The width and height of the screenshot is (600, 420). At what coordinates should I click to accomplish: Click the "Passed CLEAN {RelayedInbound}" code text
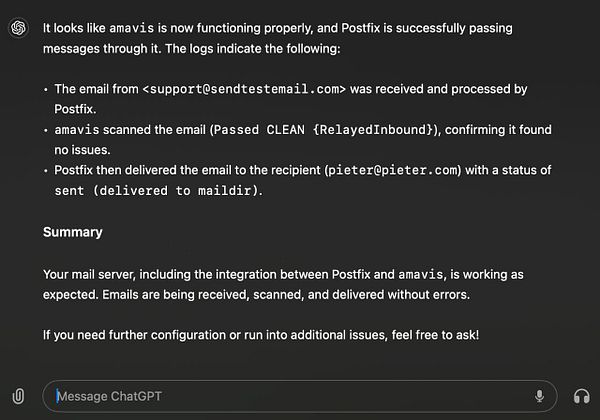click(324, 130)
